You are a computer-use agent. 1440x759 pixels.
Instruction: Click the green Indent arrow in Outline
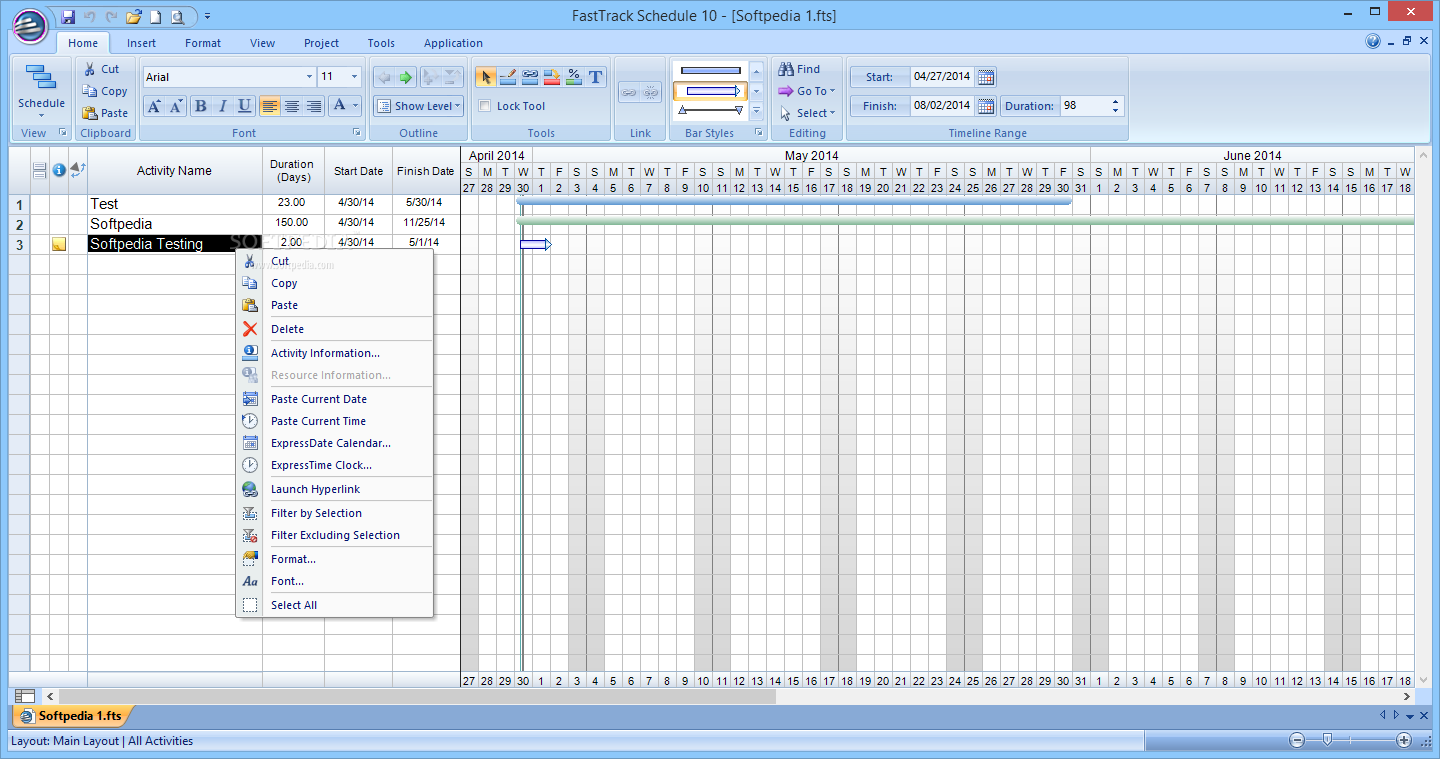point(406,77)
